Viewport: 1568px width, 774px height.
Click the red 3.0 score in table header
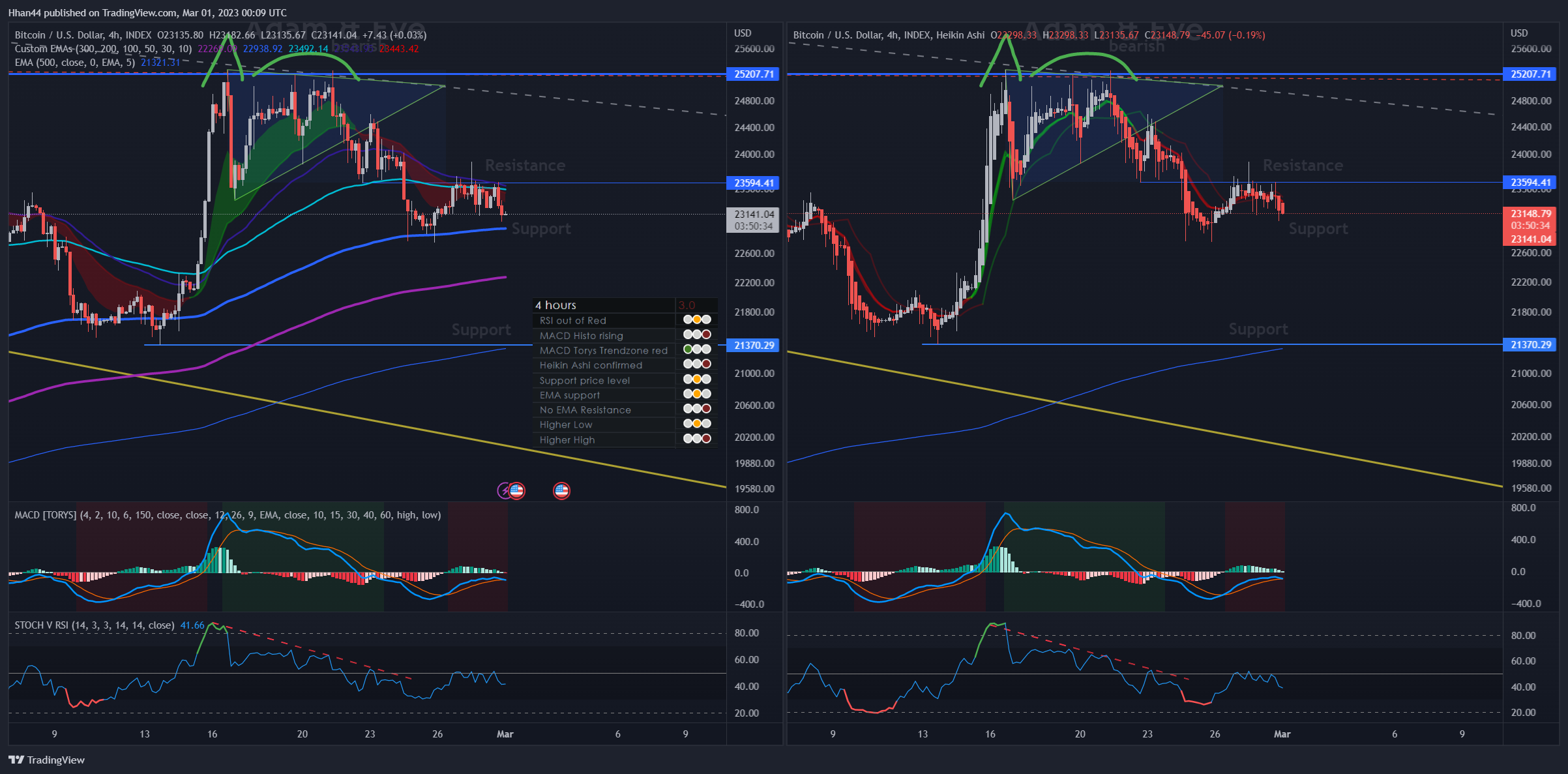tap(687, 305)
